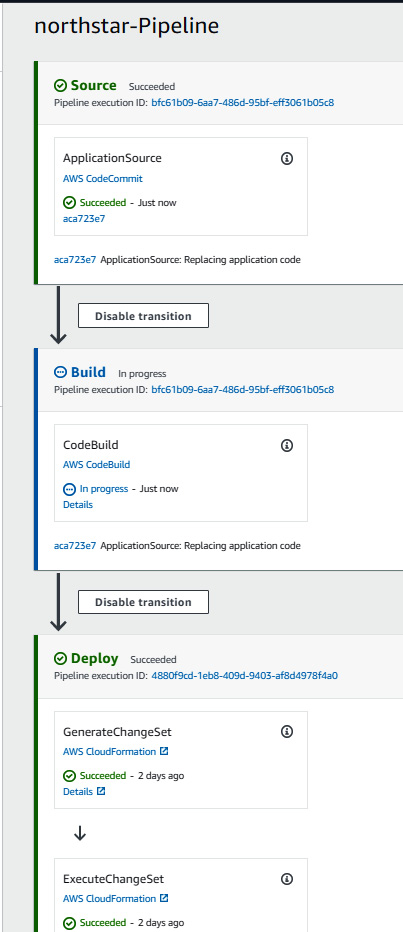Click external link icon beside GenerateChangeSet Details
The image size is (403, 932).
pos(101,791)
